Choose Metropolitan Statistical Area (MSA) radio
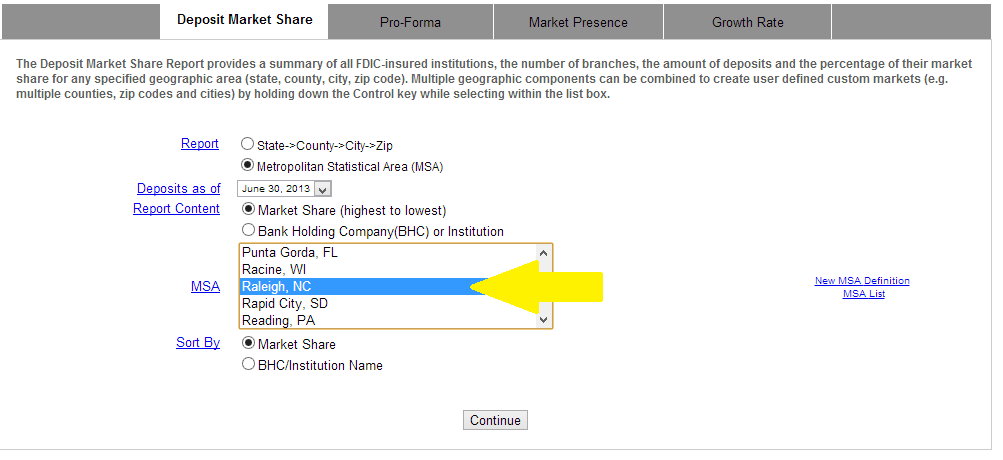Viewport: 1003px width, 460px height. 248,166
